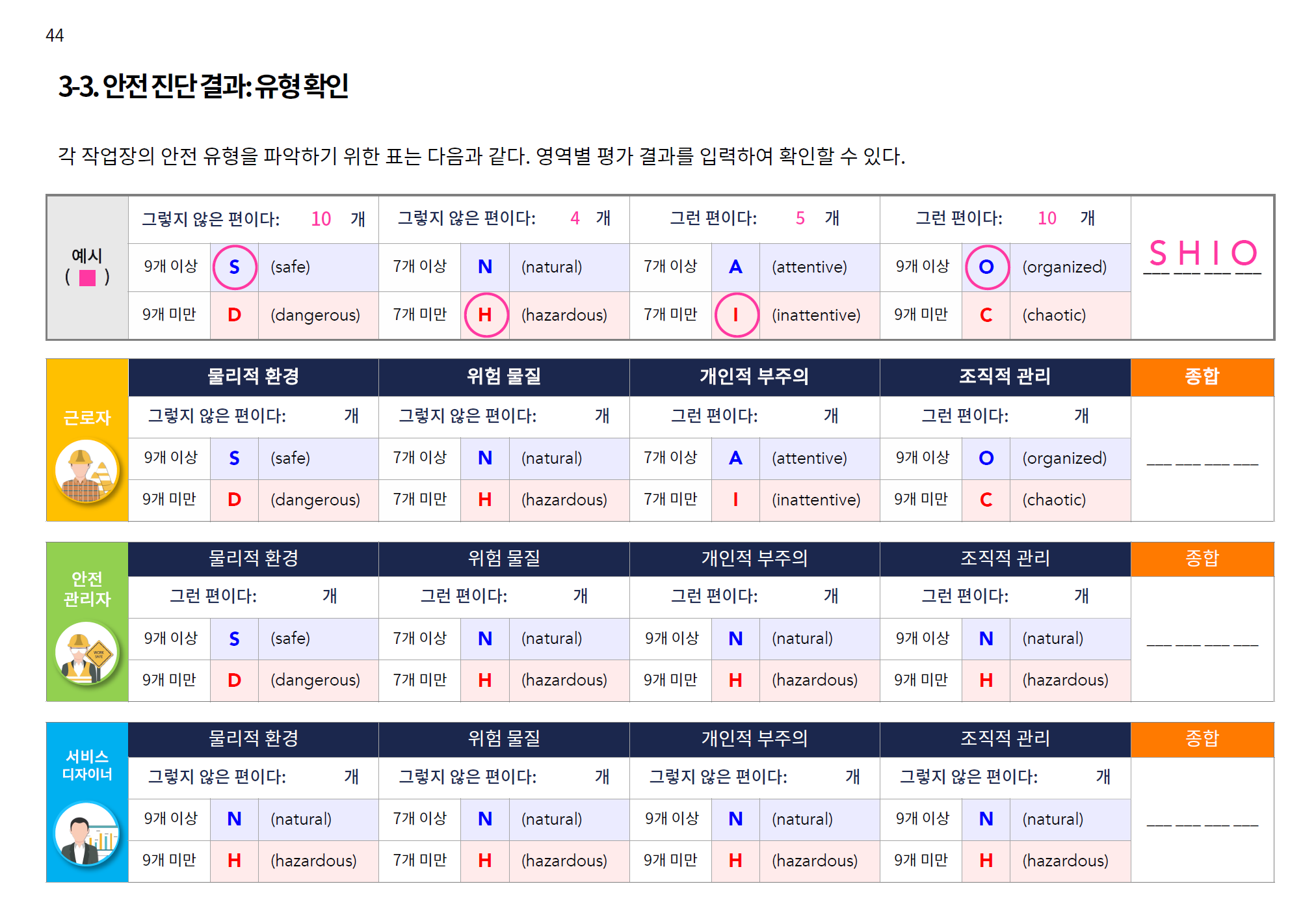Select letter A (attentive) in the 근로자 table

point(735,458)
